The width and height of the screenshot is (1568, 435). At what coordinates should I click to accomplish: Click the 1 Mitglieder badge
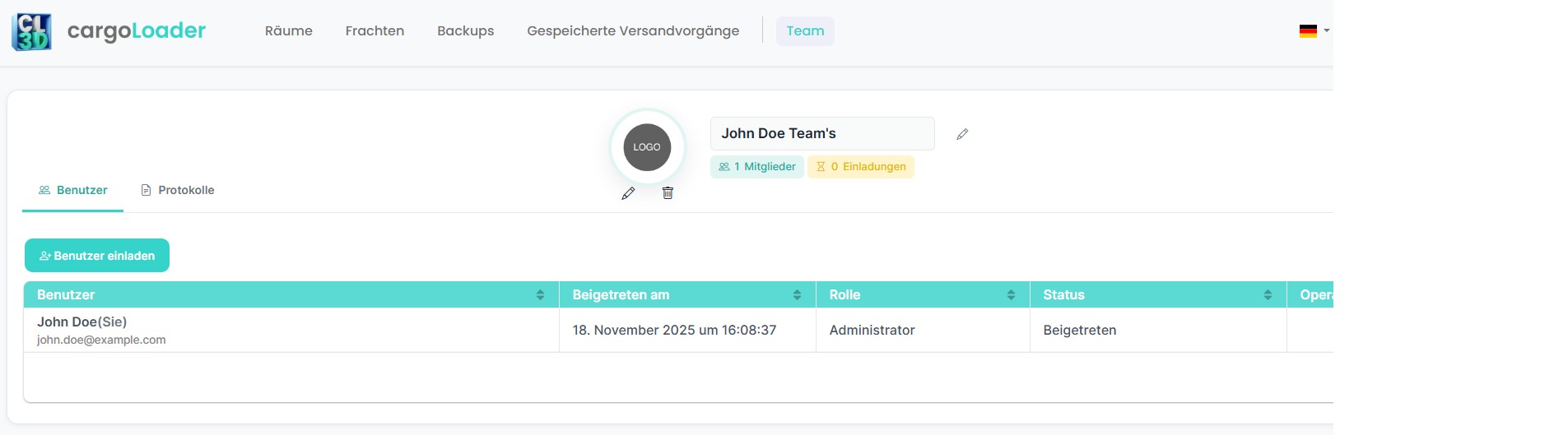point(757,167)
